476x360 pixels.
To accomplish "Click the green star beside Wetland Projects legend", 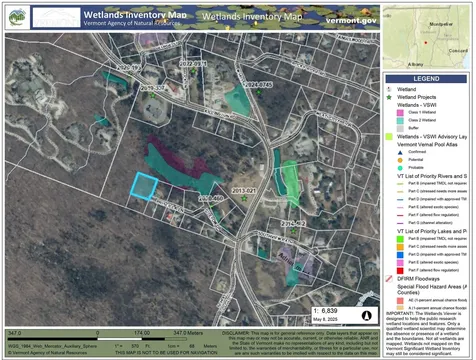I will click(x=389, y=97).
